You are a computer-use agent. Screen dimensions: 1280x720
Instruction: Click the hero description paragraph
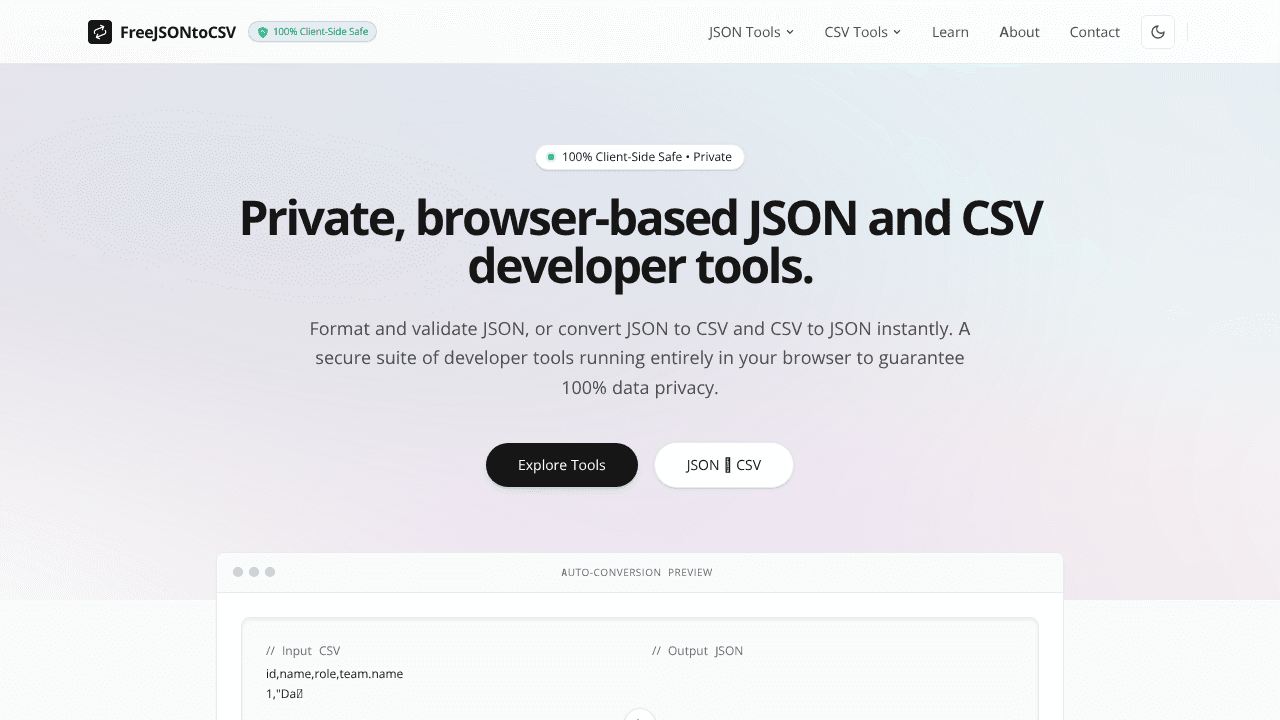coord(640,358)
